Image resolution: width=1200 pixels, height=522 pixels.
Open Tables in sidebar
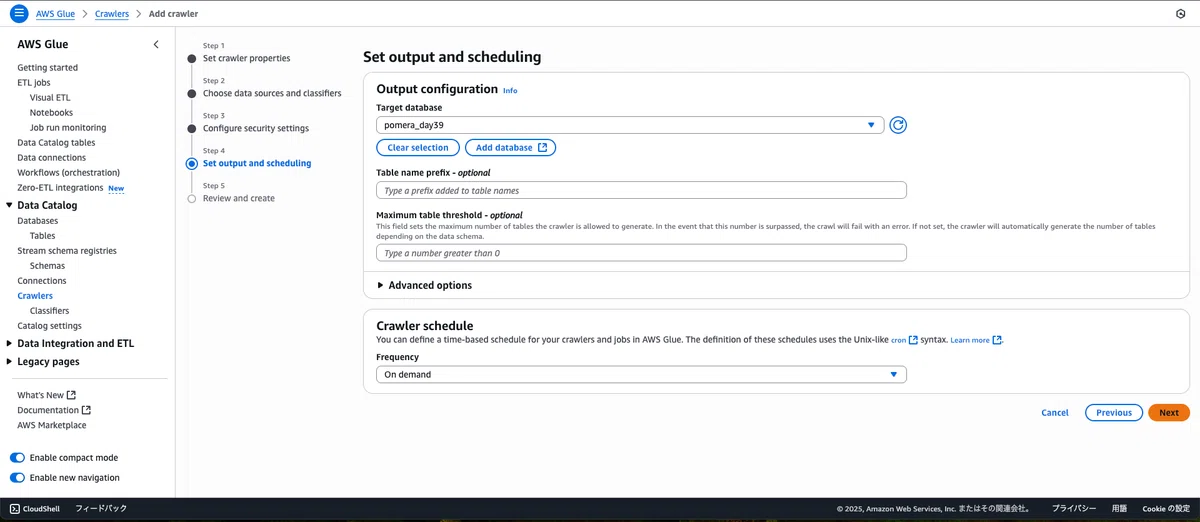(43, 236)
